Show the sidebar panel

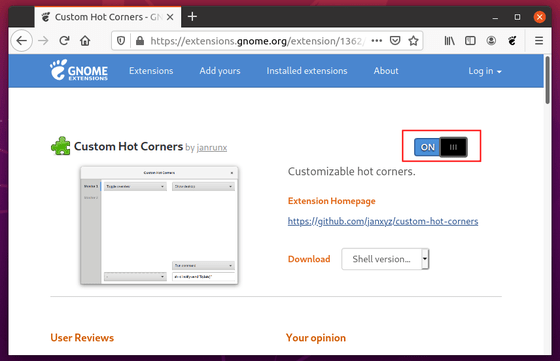coord(470,41)
